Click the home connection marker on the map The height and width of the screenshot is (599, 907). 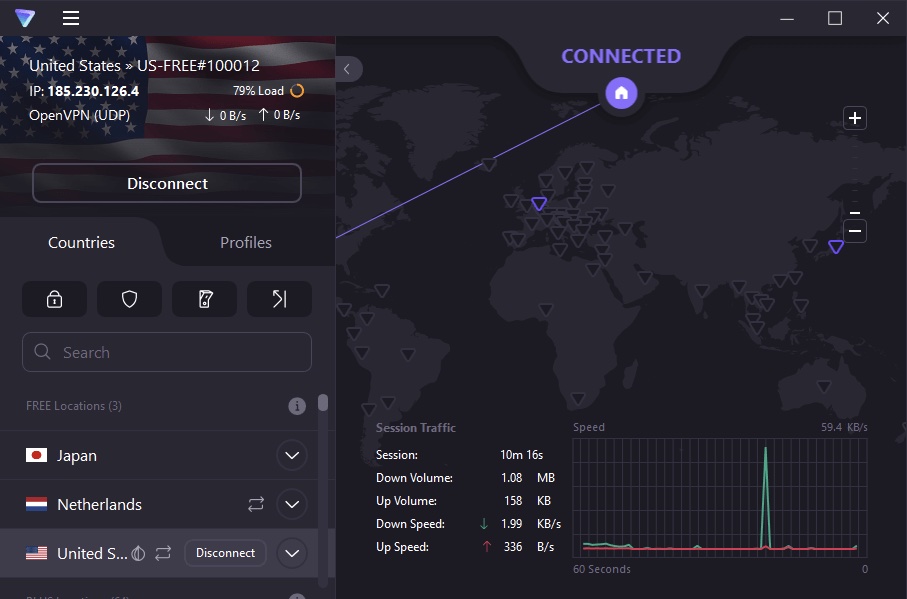pos(620,93)
